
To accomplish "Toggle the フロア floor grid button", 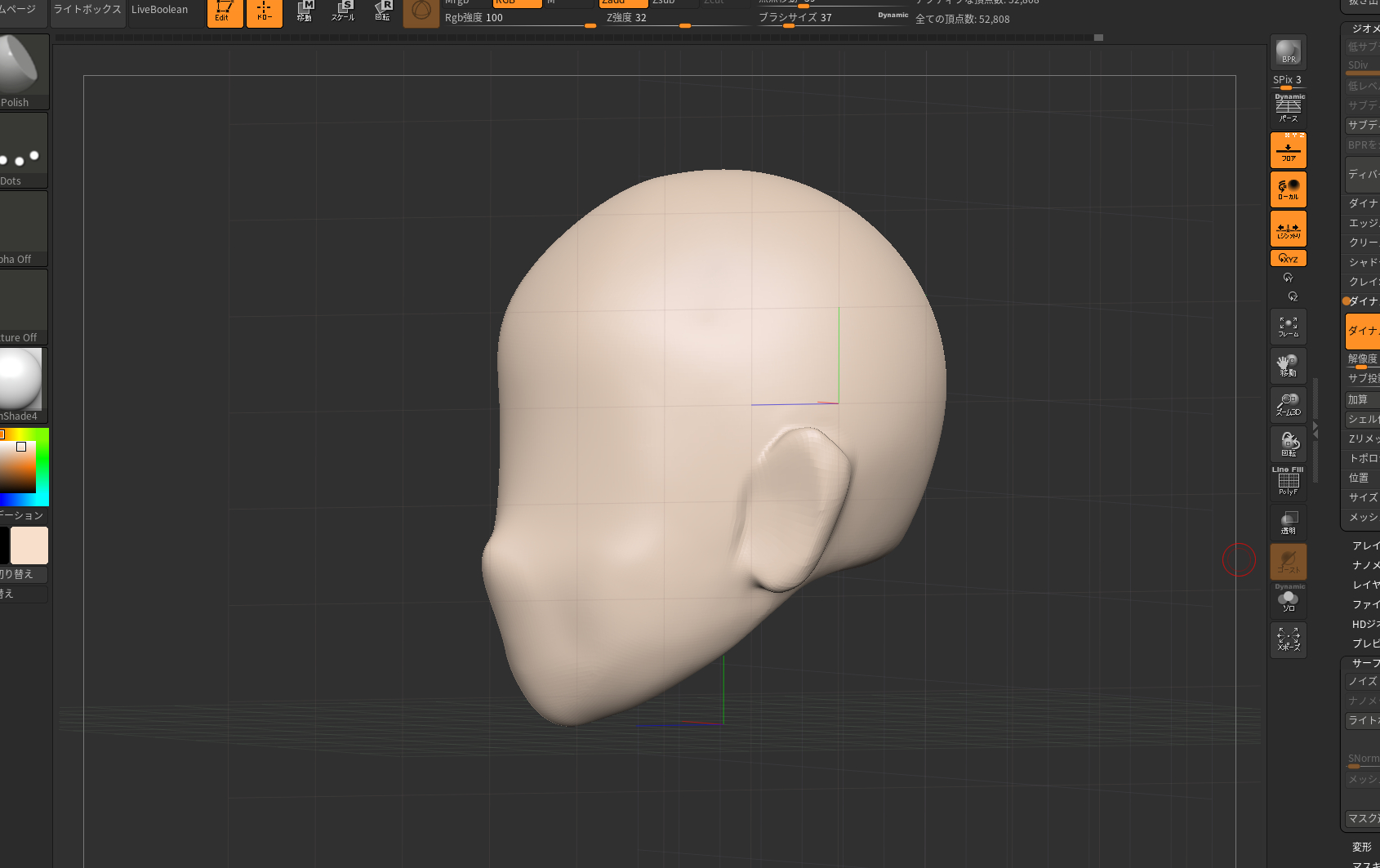I will pyautogui.click(x=1289, y=150).
